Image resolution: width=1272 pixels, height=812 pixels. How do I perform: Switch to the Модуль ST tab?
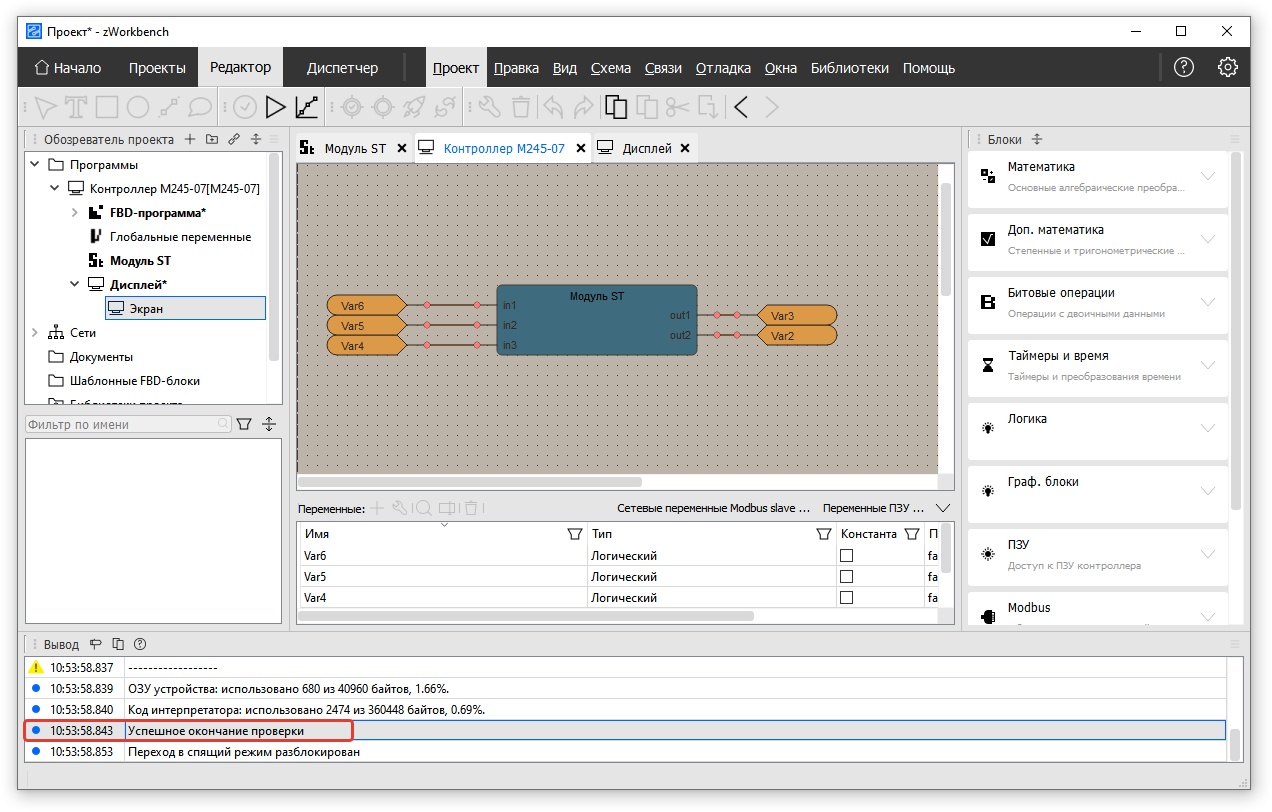[354, 148]
